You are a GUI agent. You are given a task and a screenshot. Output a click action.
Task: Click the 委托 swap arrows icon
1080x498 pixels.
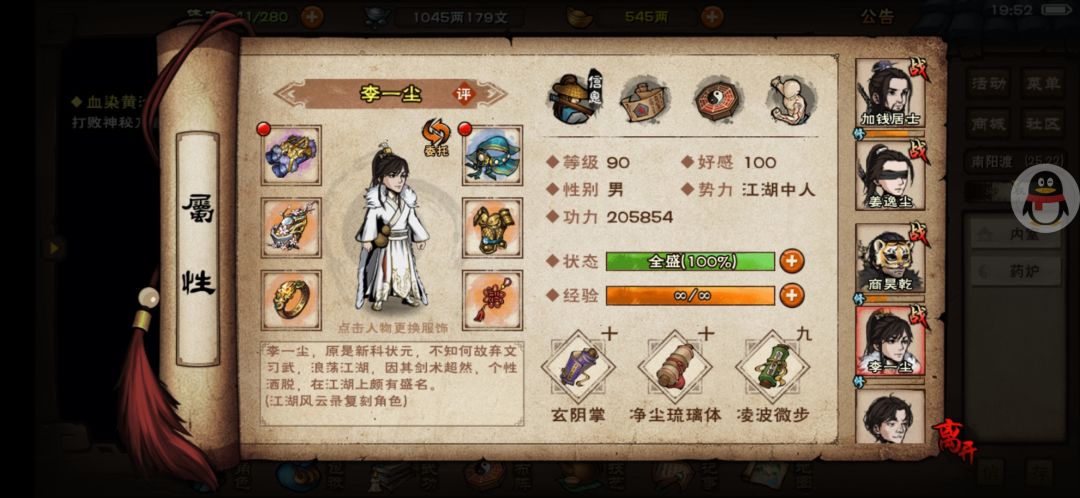click(x=436, y=137)
